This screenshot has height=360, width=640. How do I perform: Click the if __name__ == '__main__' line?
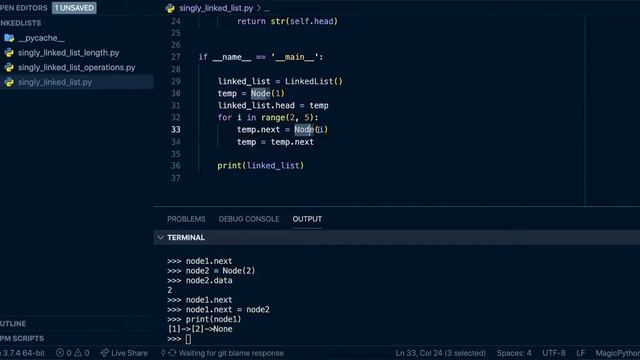pyautogui.click(x=261, y=57)
